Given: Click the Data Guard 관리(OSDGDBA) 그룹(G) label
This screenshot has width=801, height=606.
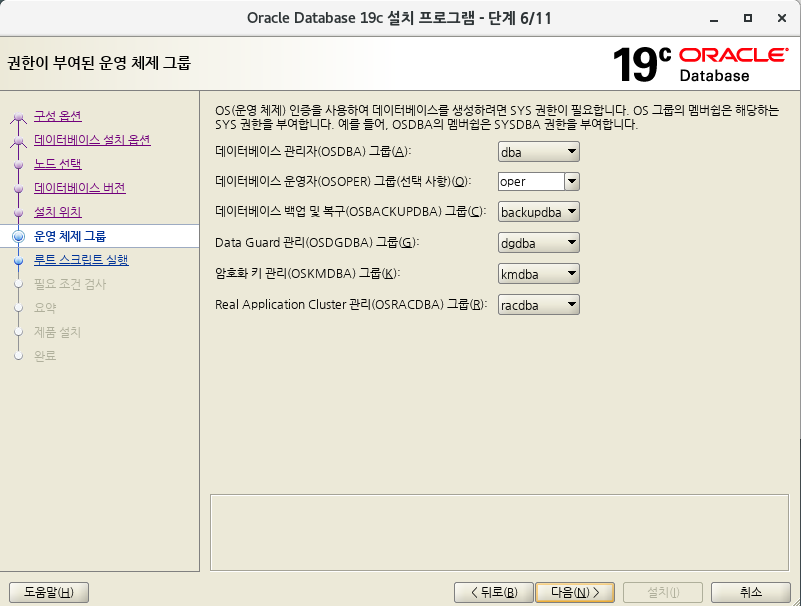Looking at the screenshot, I should point(317,242).
